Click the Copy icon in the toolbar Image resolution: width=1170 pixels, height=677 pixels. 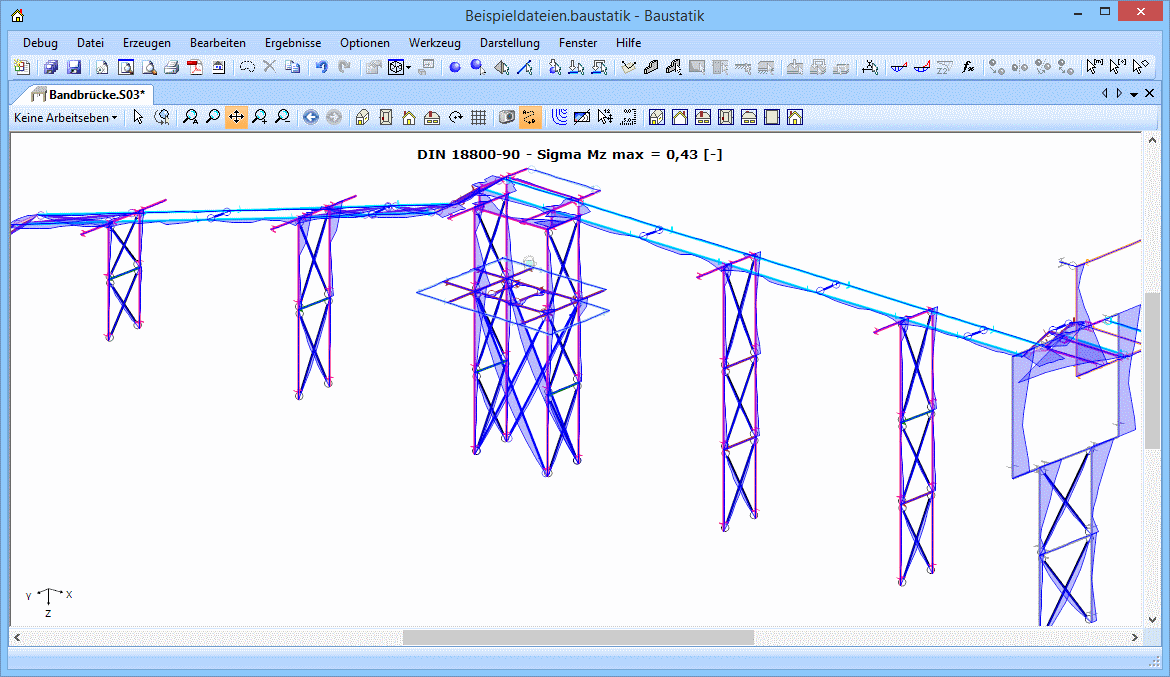click(x=292, y=68)
